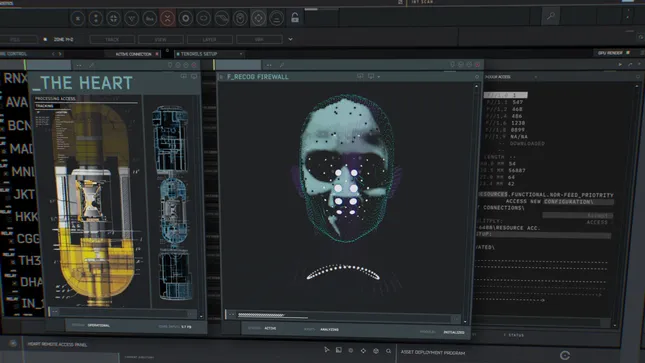
Task: Click the ANALYZING status in the firewall window
Action: click(x=329, y=329)
